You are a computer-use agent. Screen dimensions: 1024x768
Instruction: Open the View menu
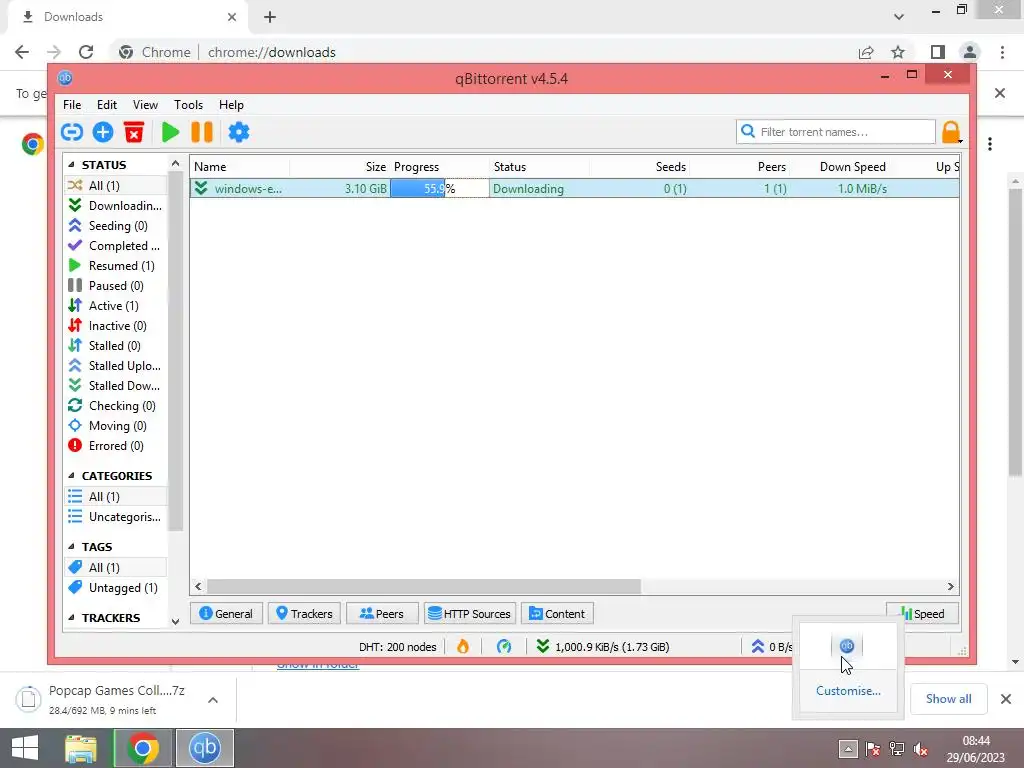click(x=145, y=104)
